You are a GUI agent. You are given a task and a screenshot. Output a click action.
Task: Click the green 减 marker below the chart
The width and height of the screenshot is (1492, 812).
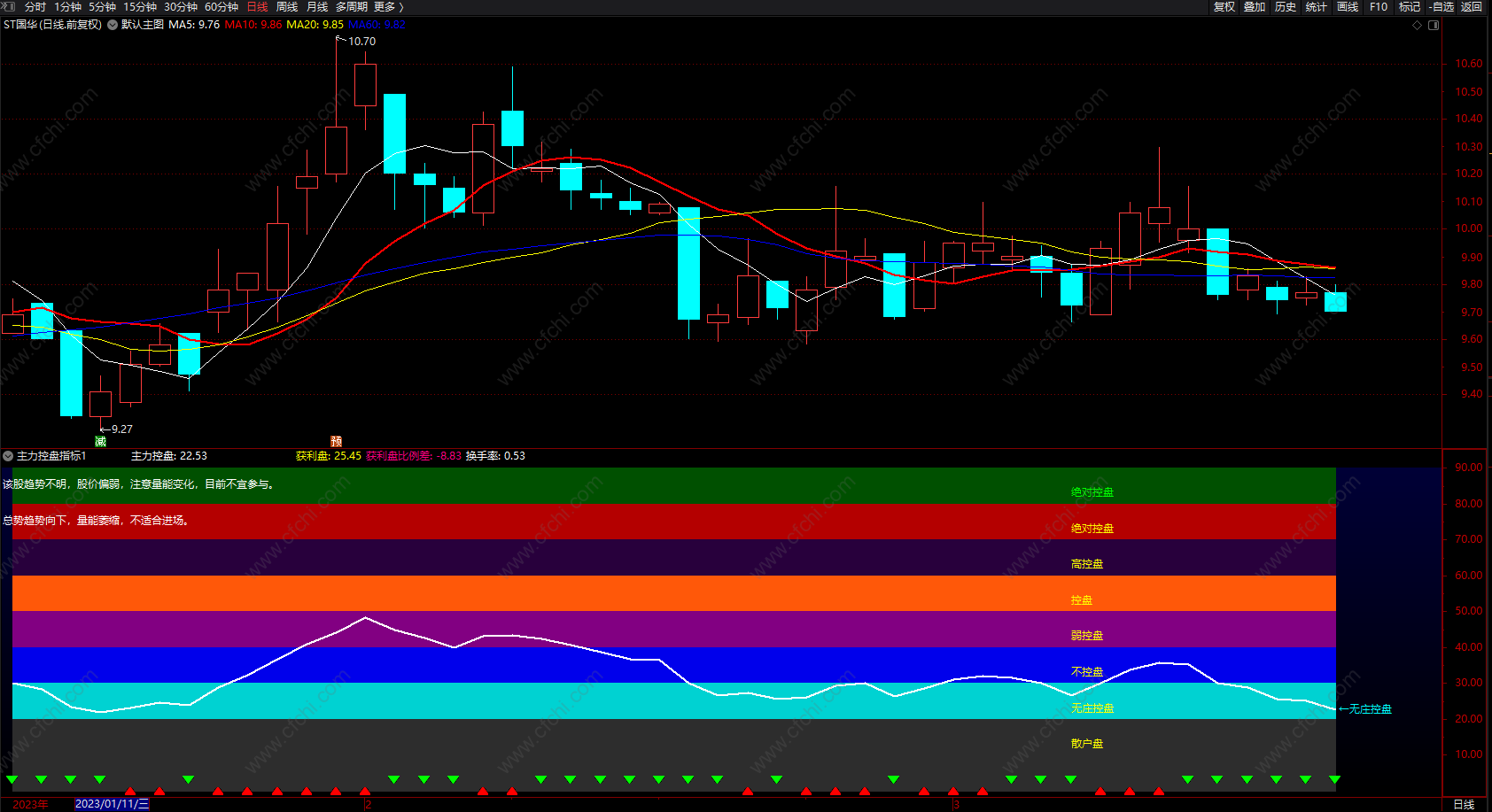[100, 441]
